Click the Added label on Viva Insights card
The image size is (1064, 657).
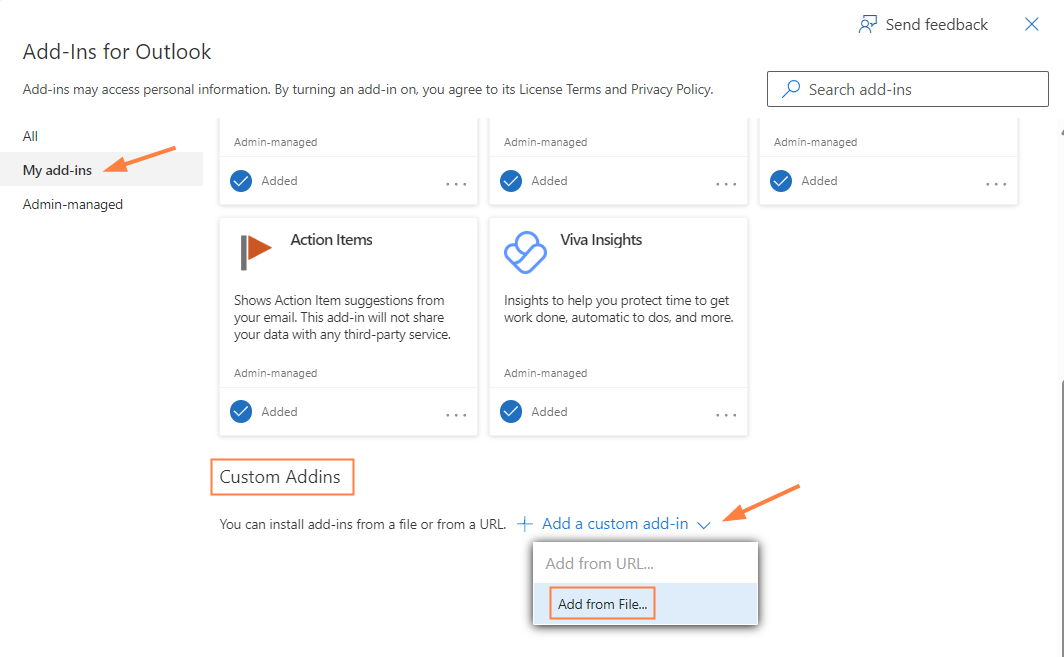coord(550,411)
